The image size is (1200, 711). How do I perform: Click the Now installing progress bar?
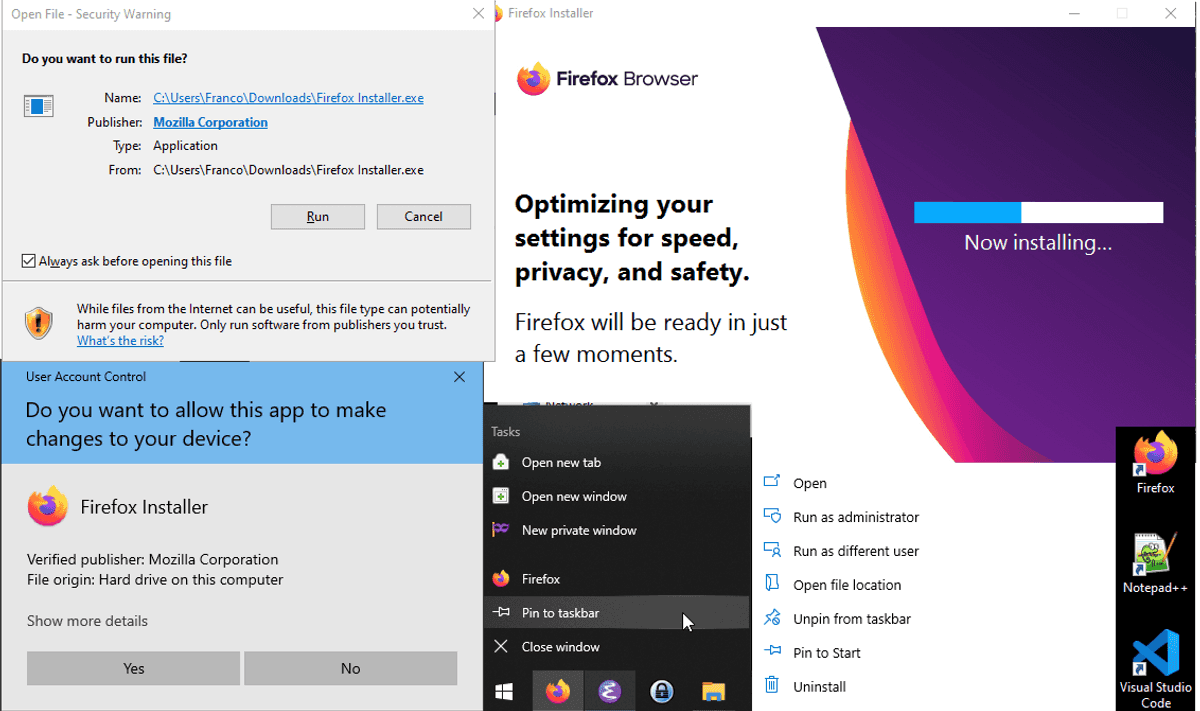tap(1038, 212)
